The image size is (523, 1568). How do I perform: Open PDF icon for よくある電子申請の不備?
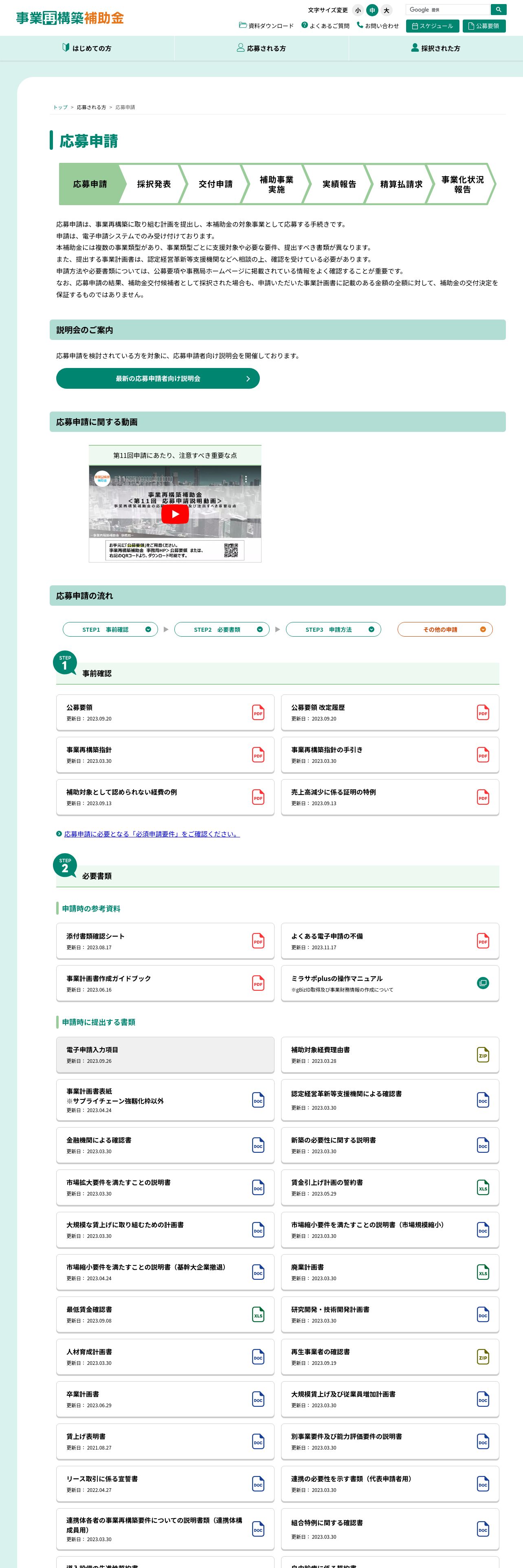pyautogui.click(x=483, y=941)
